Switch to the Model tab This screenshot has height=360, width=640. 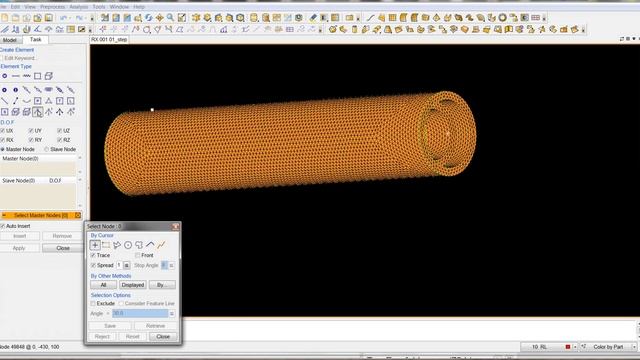click(9, 40)
